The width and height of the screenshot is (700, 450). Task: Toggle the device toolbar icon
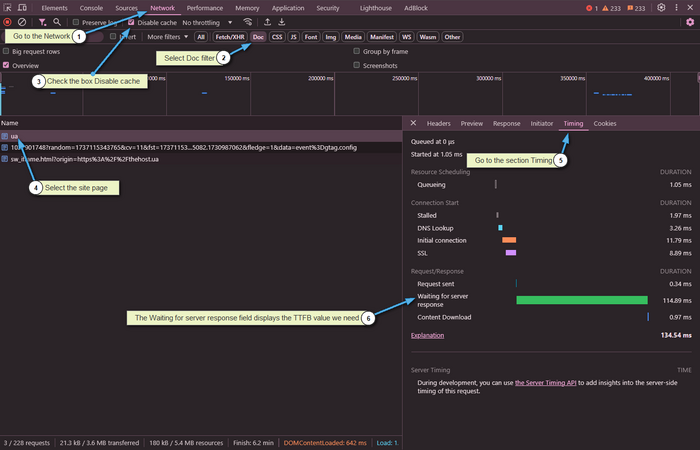pos(22,8)
